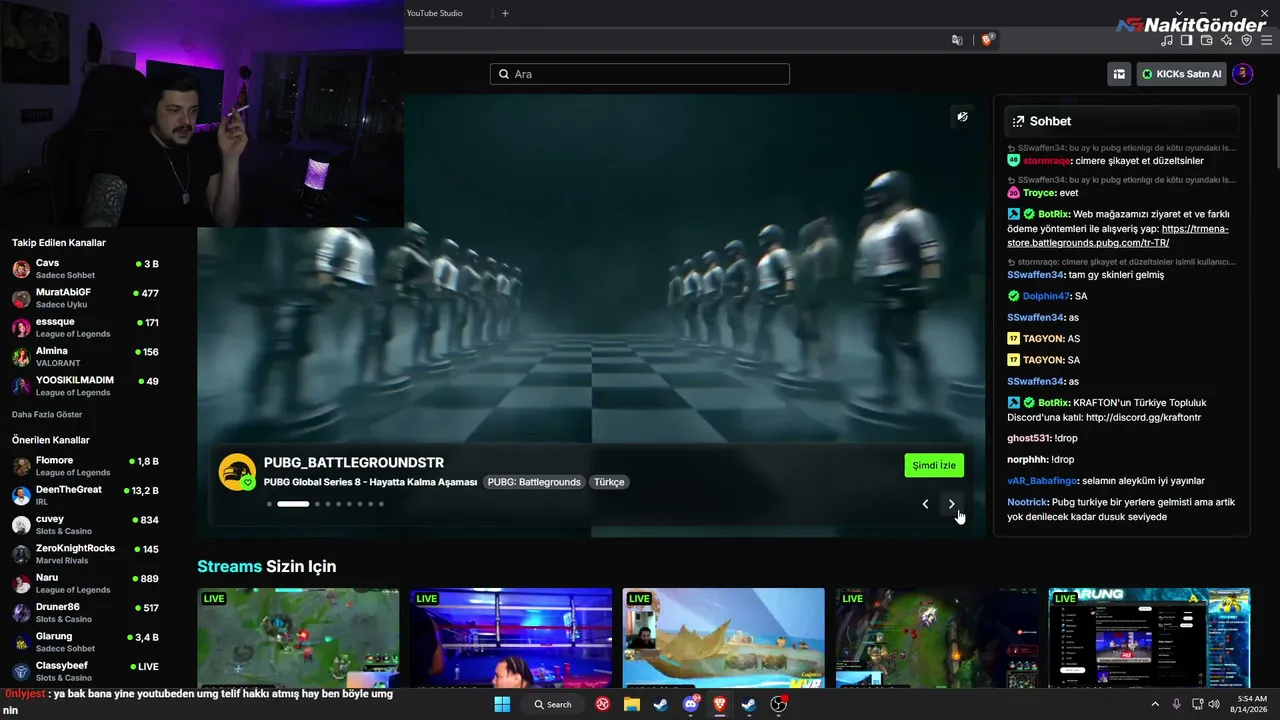1280x720 pixels.
Task: Click the system tray microphone icon
Action: coord(1176,704)
